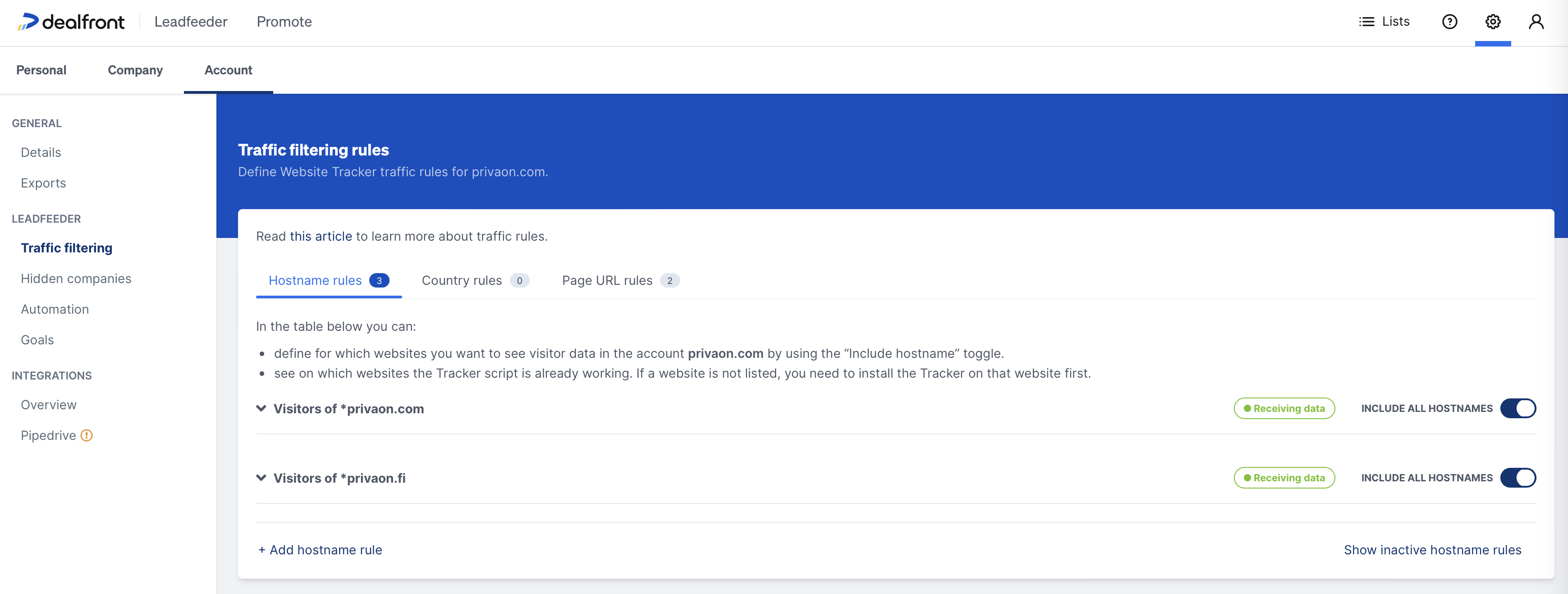The width and height of the screenshot is (1568, 594).
Task: Open Goals in the sidebar
Action: (x=37, y=340)
